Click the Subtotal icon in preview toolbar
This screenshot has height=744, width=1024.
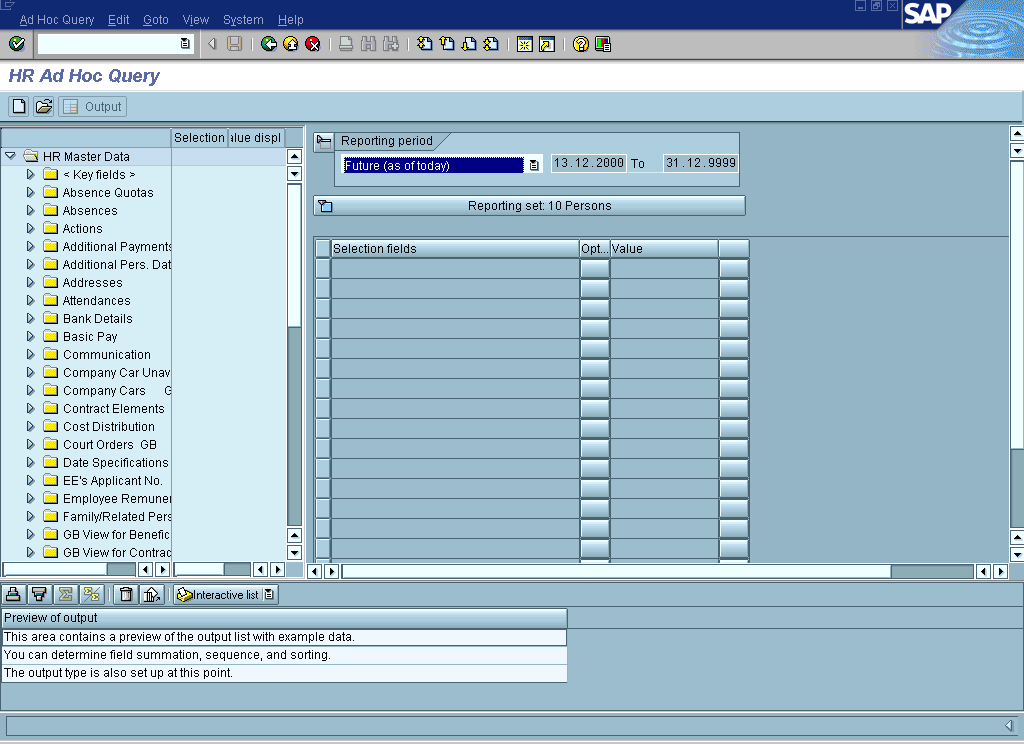[x=91, y=594]
